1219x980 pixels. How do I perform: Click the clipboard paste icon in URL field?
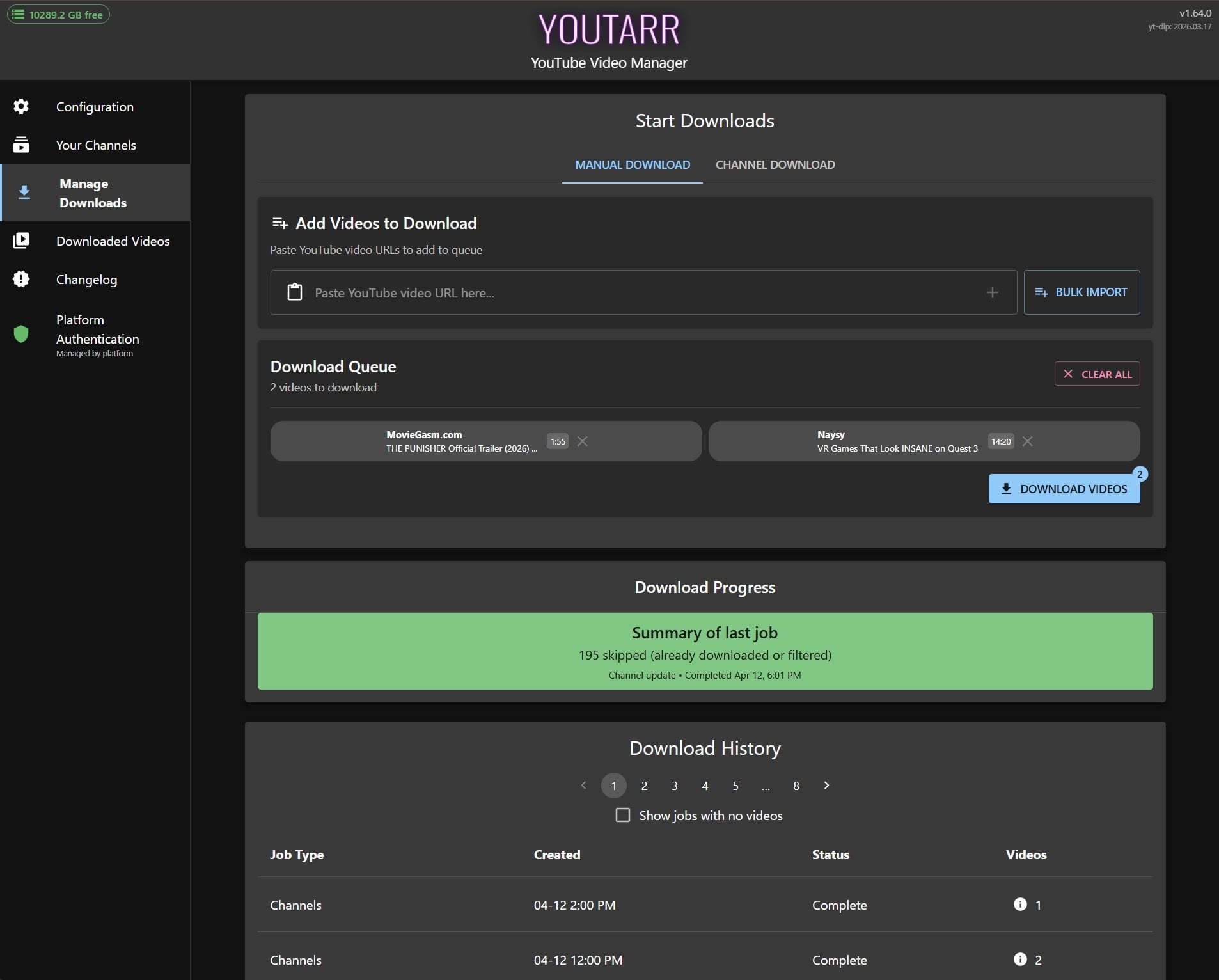coord(295,292)
